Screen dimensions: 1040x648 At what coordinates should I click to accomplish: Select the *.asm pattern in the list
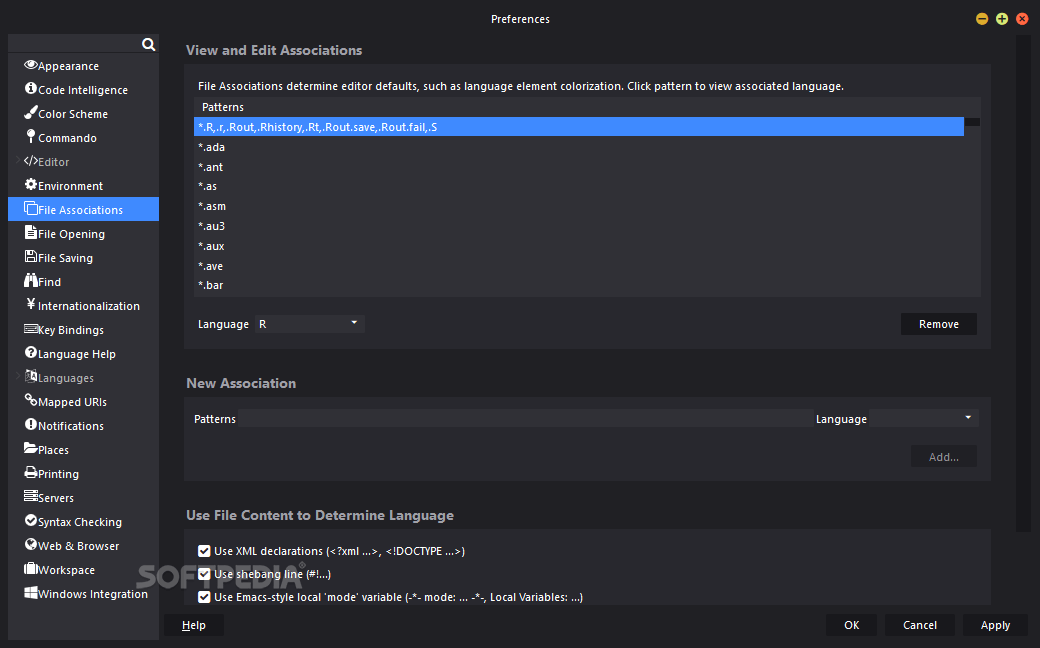(212, 205)
